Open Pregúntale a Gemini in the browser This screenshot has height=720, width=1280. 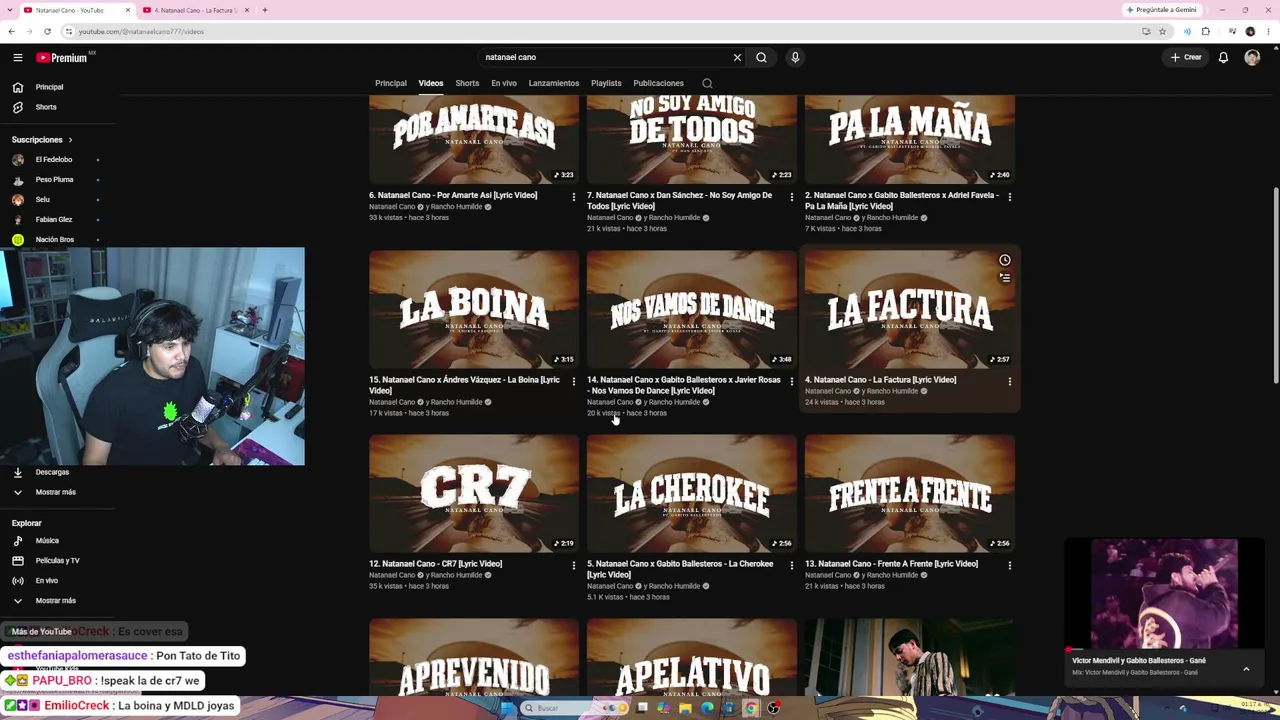pos(1161,10)
